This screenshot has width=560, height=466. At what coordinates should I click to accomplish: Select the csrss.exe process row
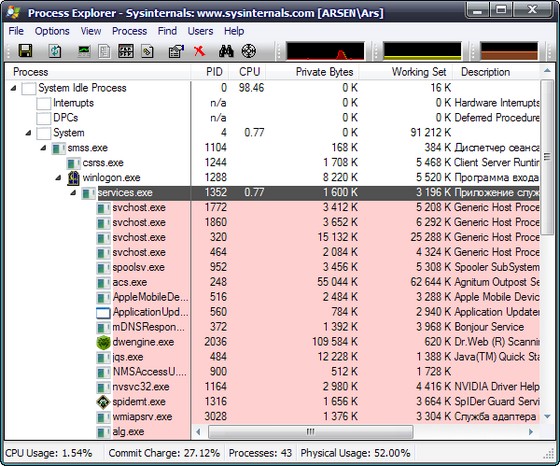(x=273, y=163)
